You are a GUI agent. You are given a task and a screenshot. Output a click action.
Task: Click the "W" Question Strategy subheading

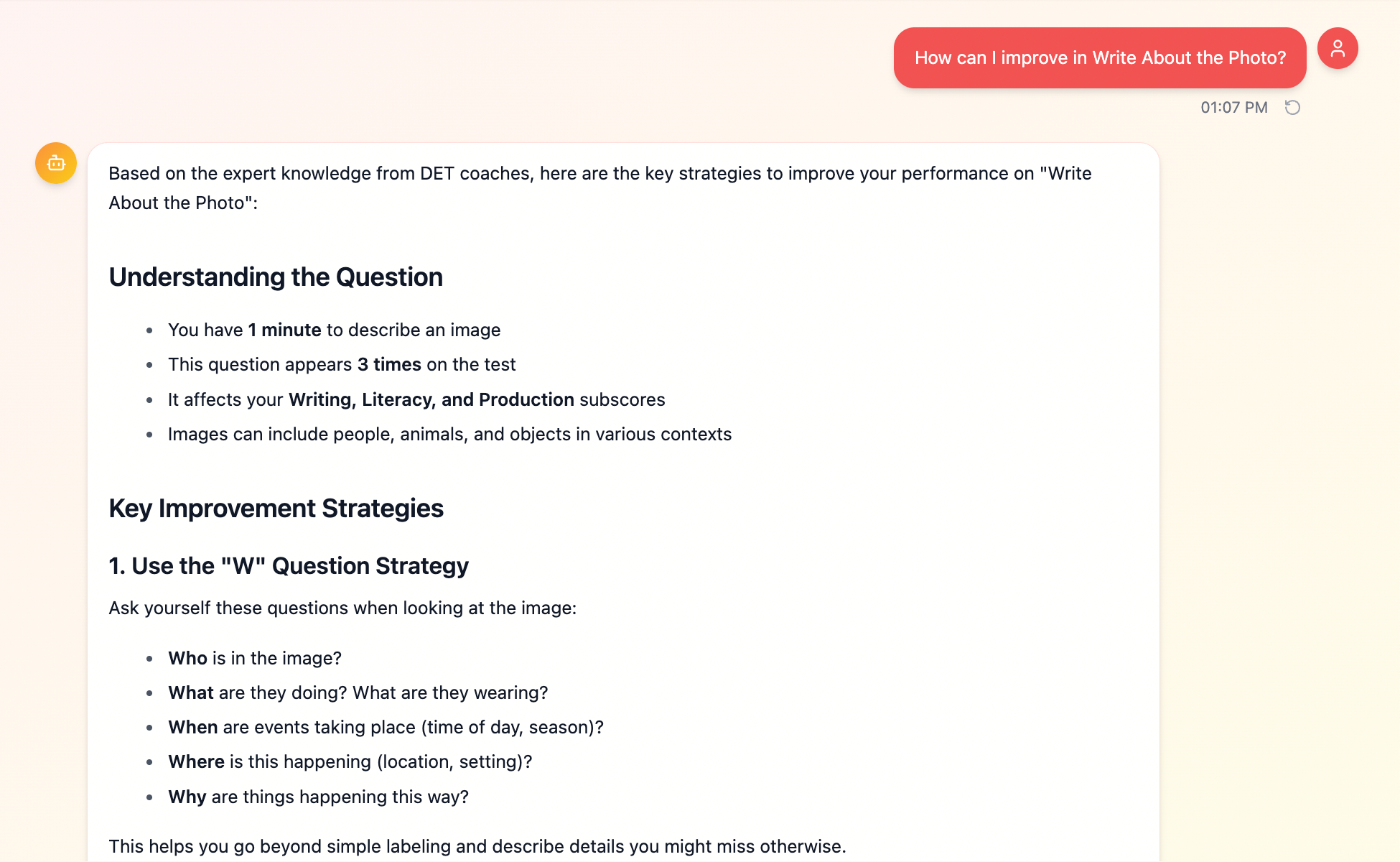pos(289,566)
